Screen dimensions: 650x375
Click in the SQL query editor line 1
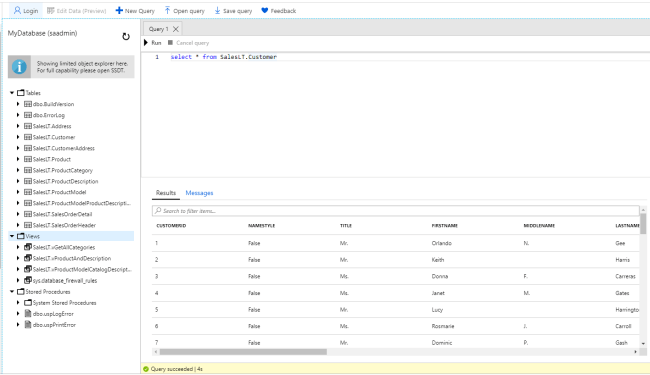point(224,57)
